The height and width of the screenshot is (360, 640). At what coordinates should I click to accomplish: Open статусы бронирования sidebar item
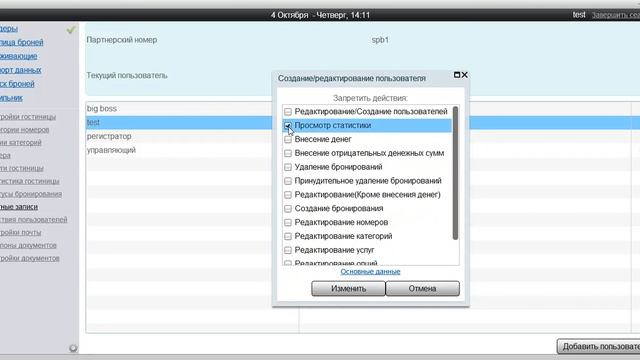click(x=31, y=194)
